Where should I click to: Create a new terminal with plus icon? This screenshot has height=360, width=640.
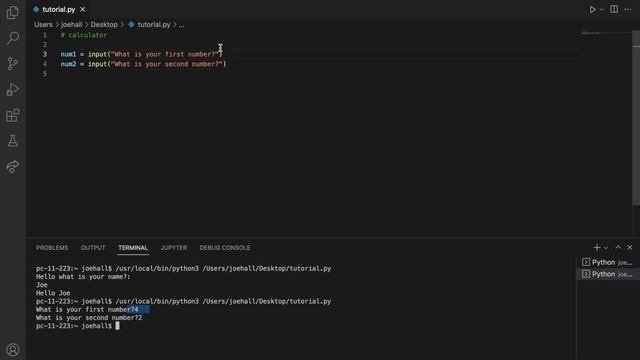tap(597, 247)
